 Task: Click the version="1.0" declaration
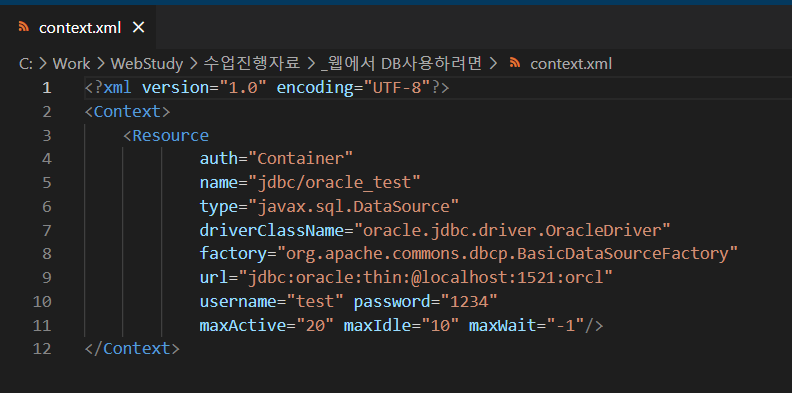tap(204, 88)
